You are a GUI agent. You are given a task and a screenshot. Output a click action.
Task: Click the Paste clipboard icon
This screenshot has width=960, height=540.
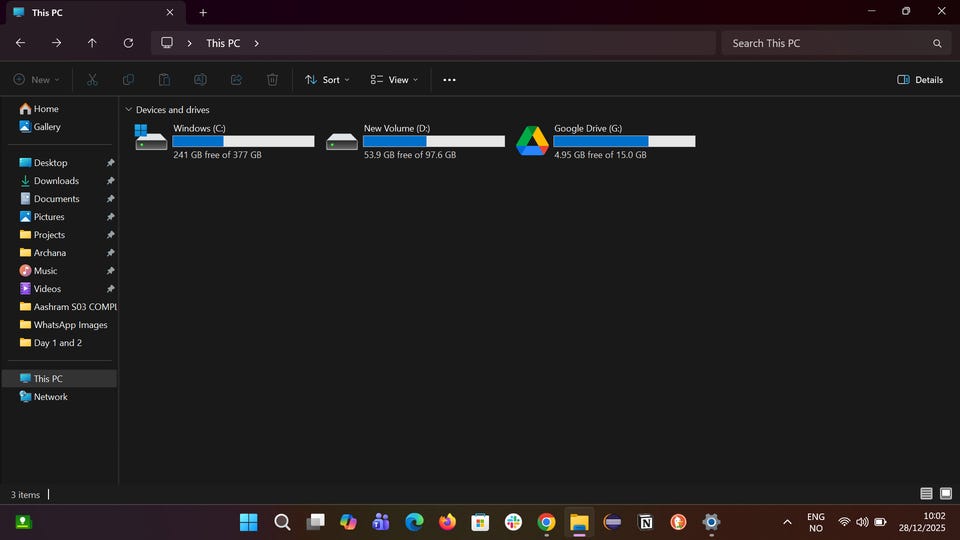point(164,80)
